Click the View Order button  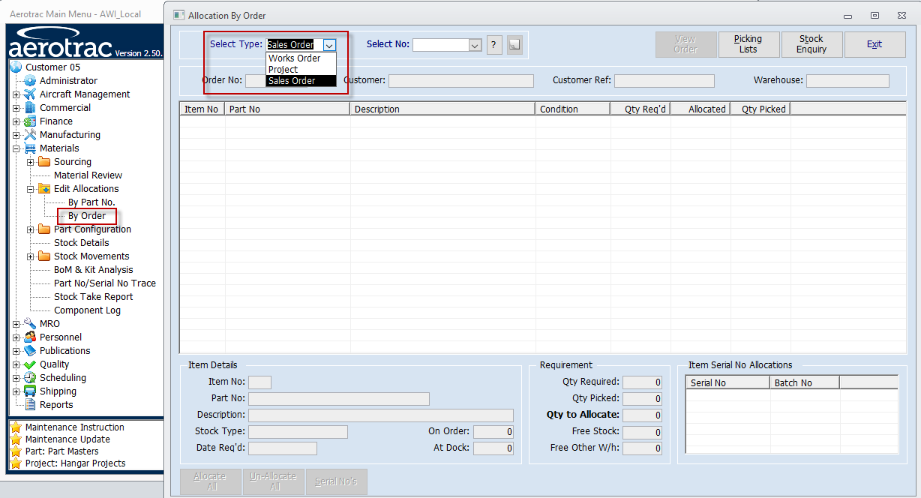click(685, 44)
